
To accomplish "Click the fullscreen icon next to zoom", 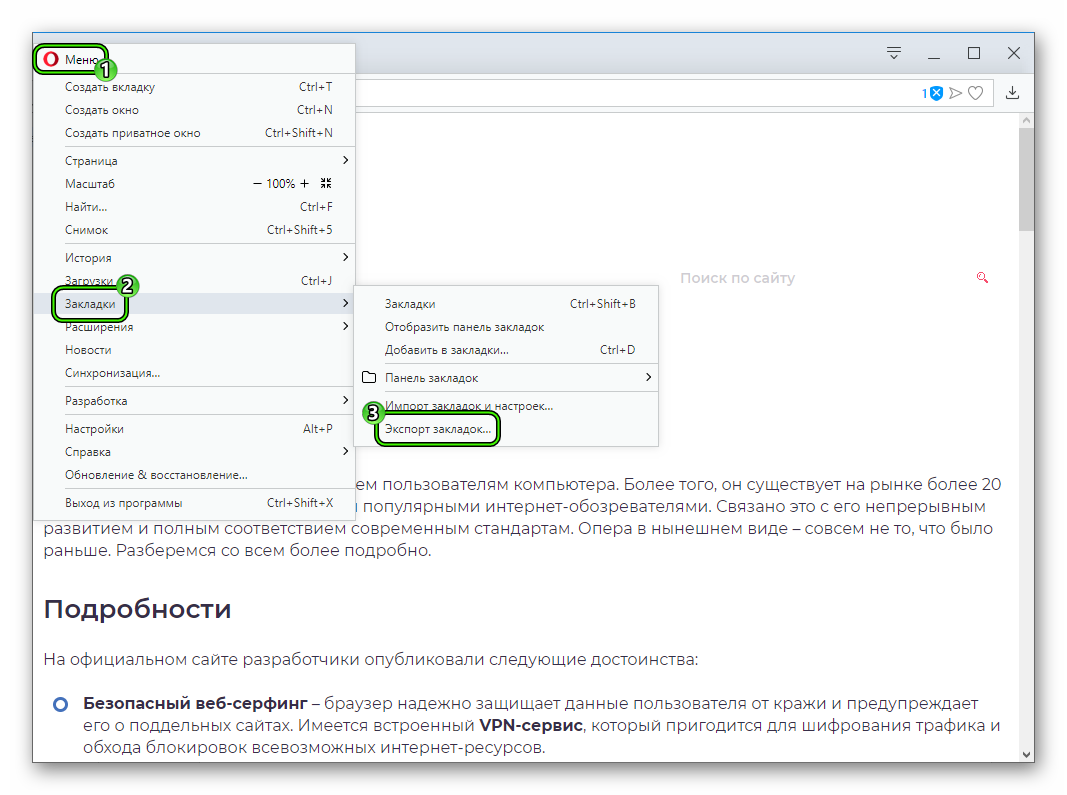I will pos(326,184).
